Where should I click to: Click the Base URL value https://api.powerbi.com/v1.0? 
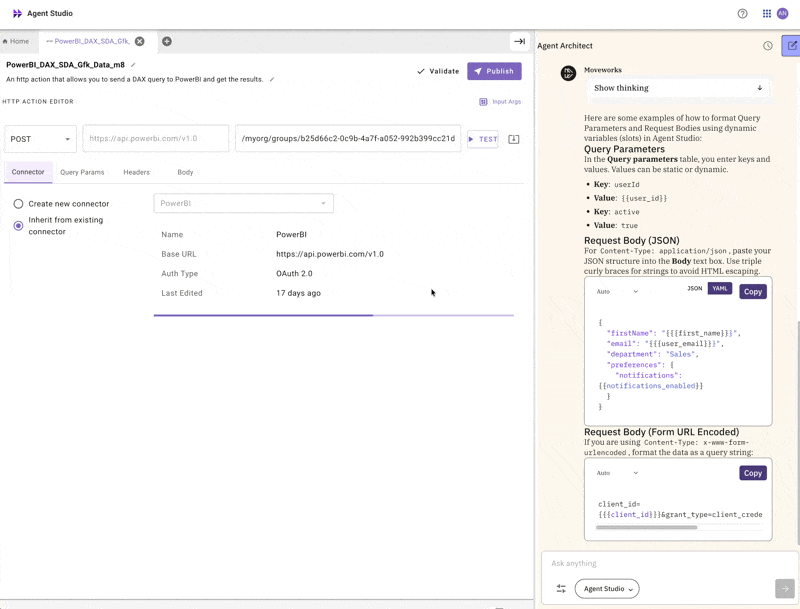point(330,254)
